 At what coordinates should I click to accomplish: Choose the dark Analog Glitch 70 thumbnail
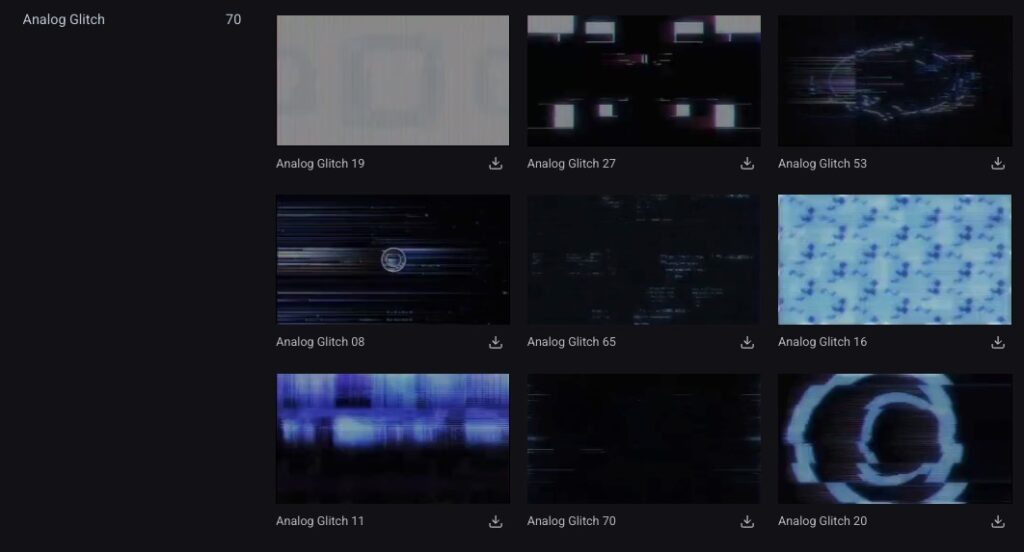(x=643, y=438)
